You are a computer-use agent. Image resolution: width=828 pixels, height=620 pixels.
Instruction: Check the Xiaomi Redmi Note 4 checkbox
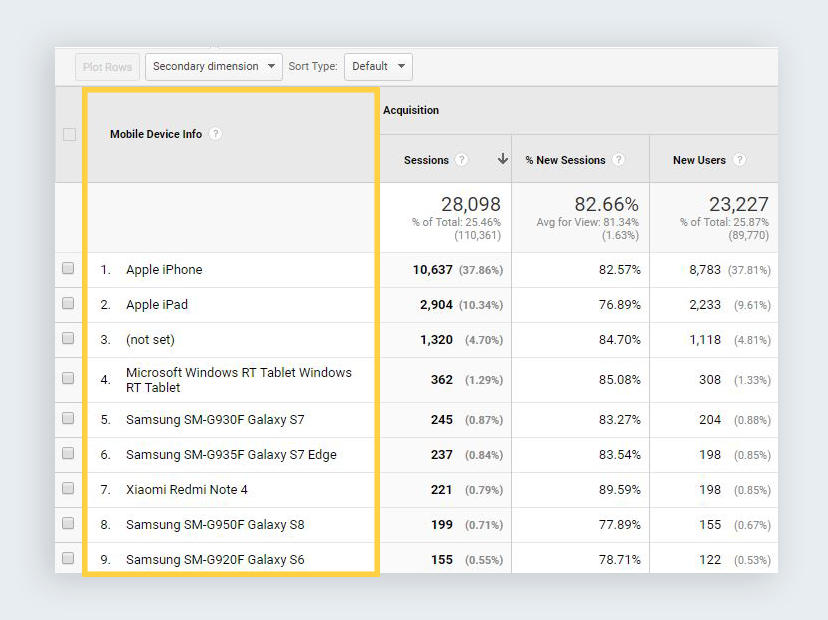click(68, 488)
